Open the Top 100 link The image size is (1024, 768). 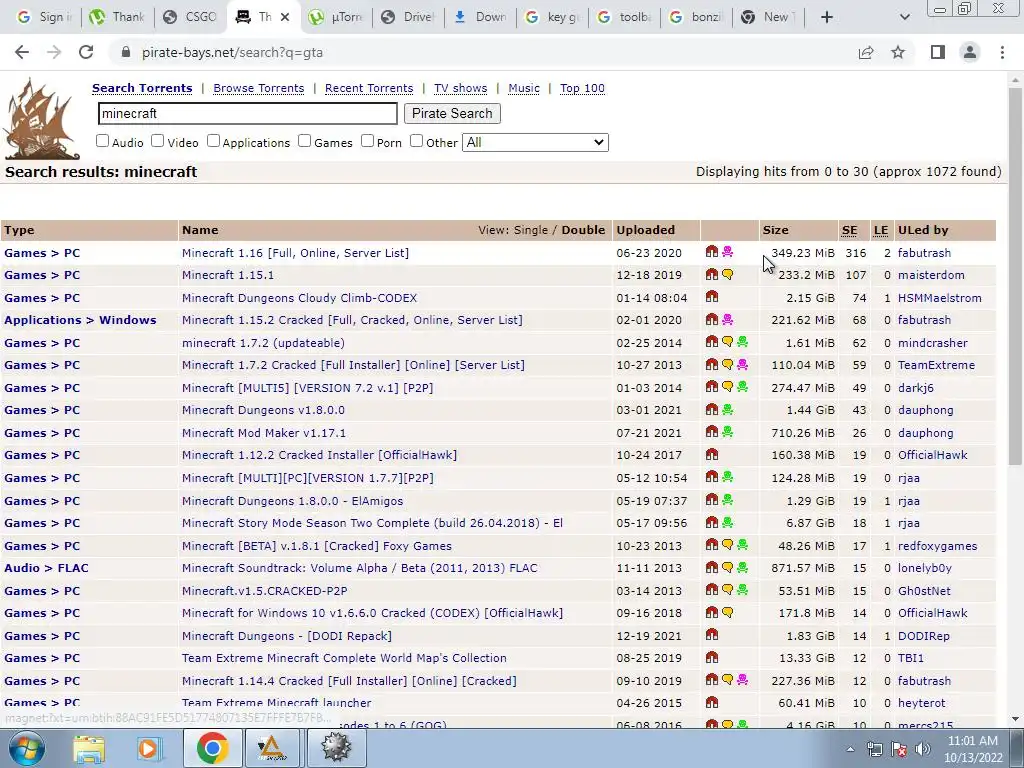click(583, 88)
